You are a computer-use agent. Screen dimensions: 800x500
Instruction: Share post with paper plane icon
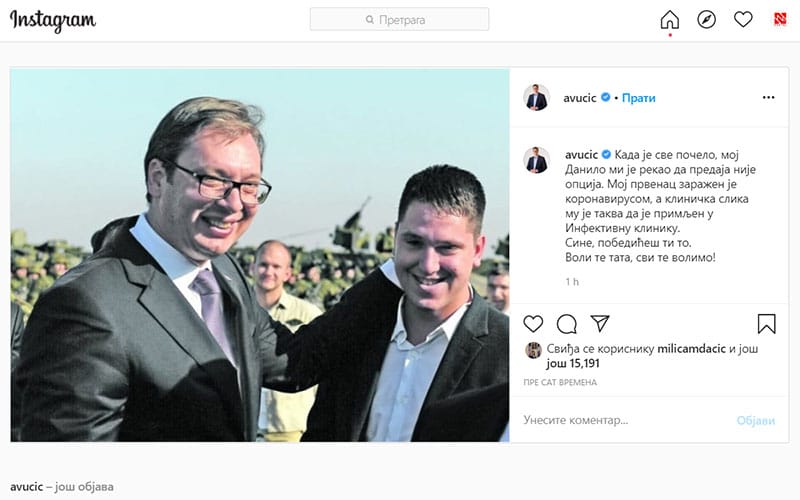600,323
